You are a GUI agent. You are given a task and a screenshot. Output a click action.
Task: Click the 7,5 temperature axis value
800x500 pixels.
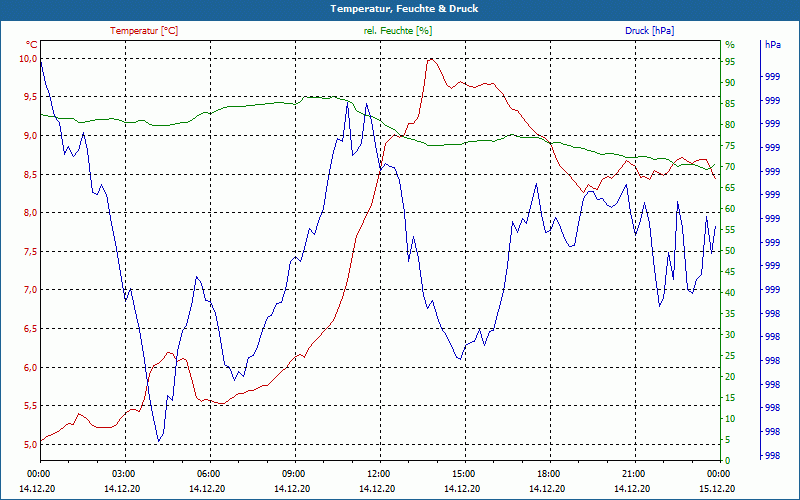30,252
